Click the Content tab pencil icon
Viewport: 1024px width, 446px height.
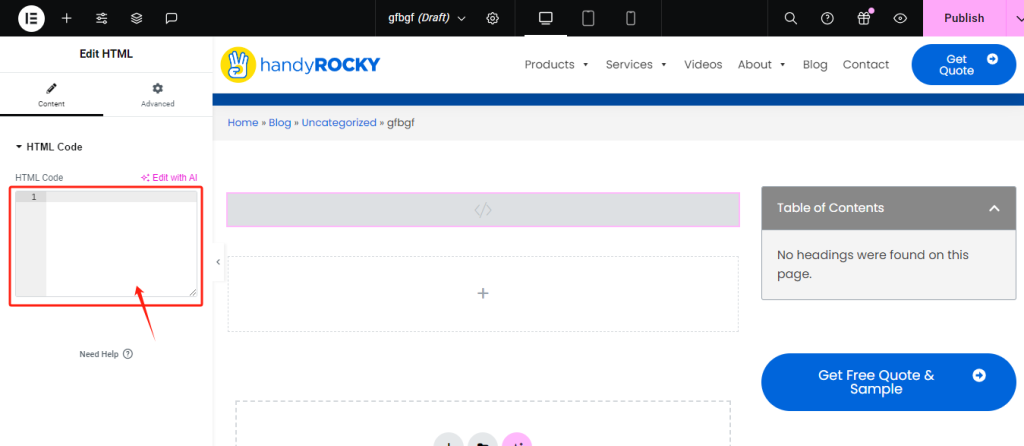52,88
